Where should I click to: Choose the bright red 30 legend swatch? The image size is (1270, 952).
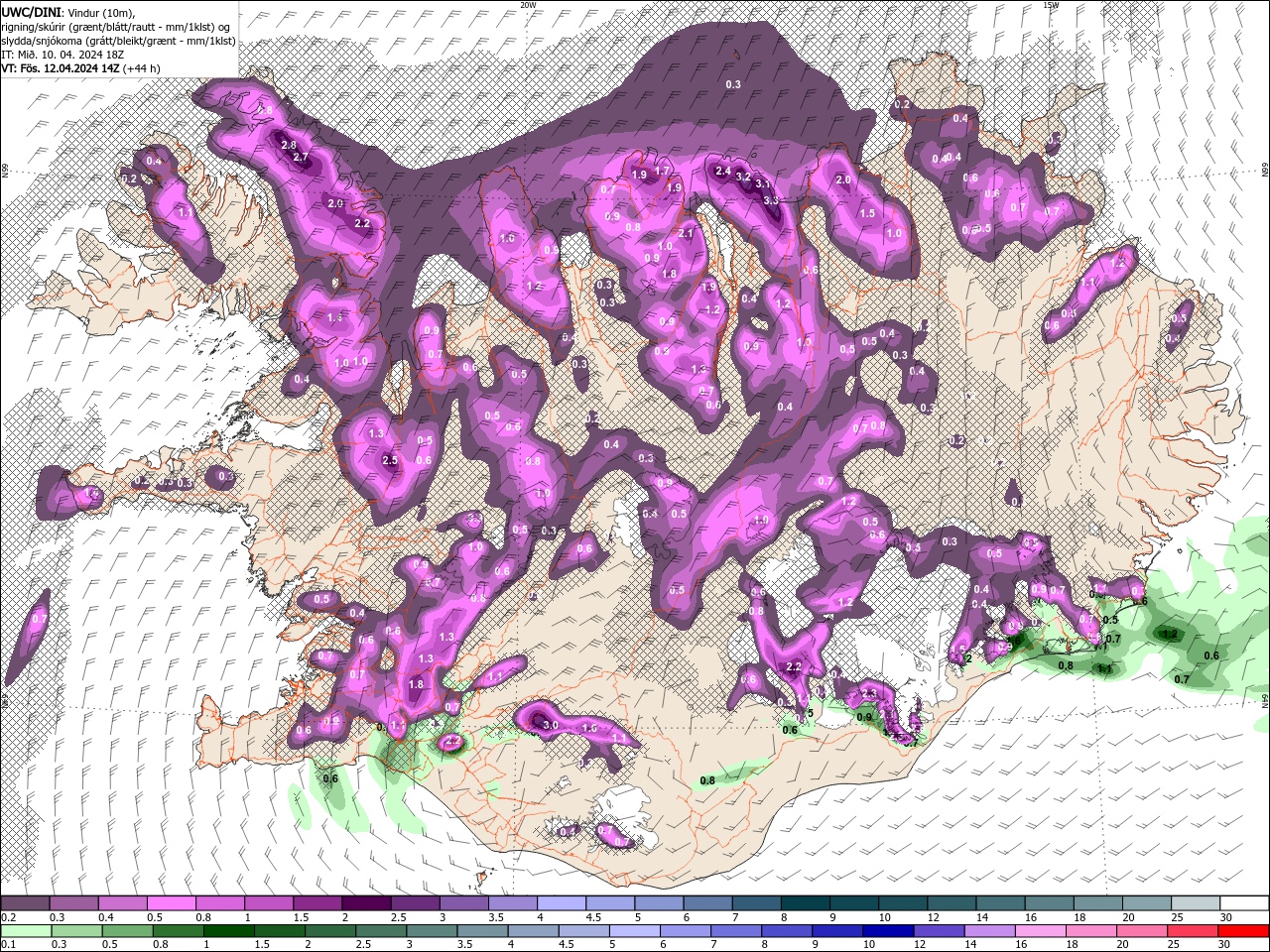(x=1243, y=931)
